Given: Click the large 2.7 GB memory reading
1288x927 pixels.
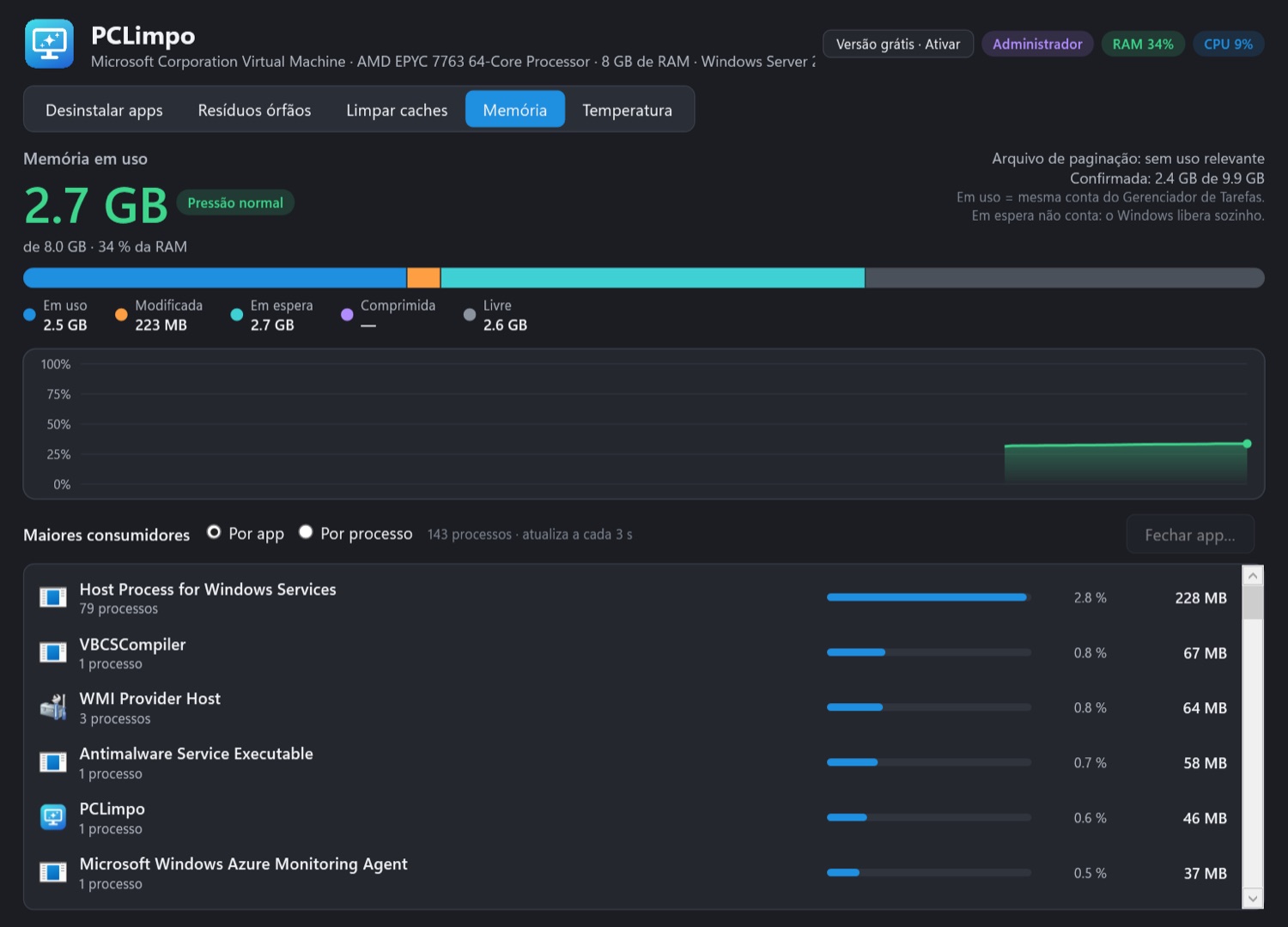Looking at the screenshot, I should point(96,206).
